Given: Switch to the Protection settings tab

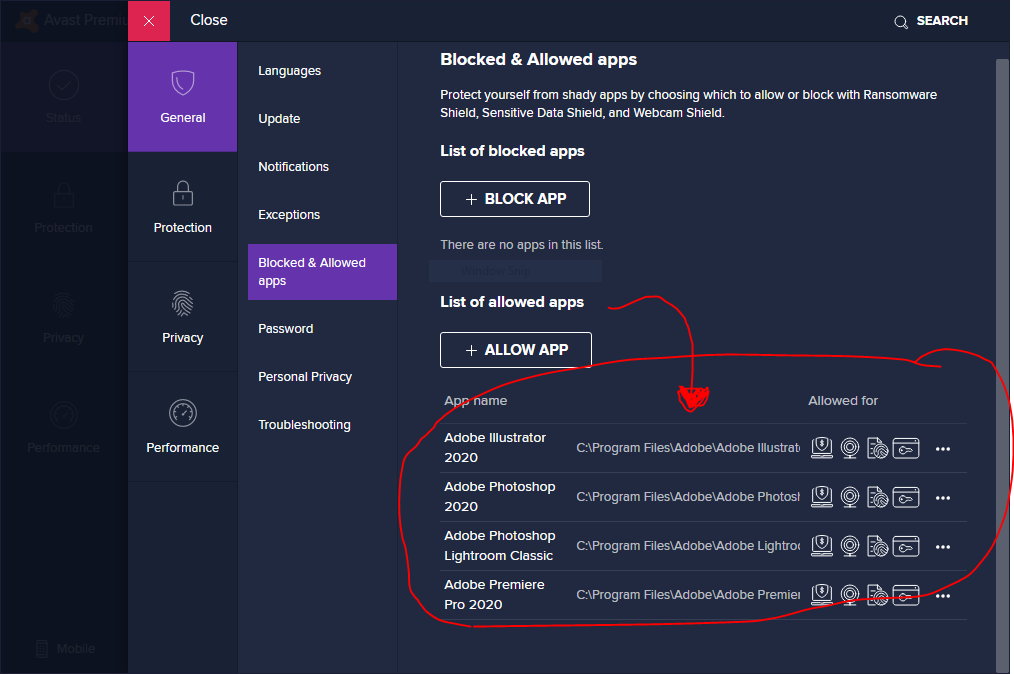Looking at the screenshot, I should click(182, 207).
